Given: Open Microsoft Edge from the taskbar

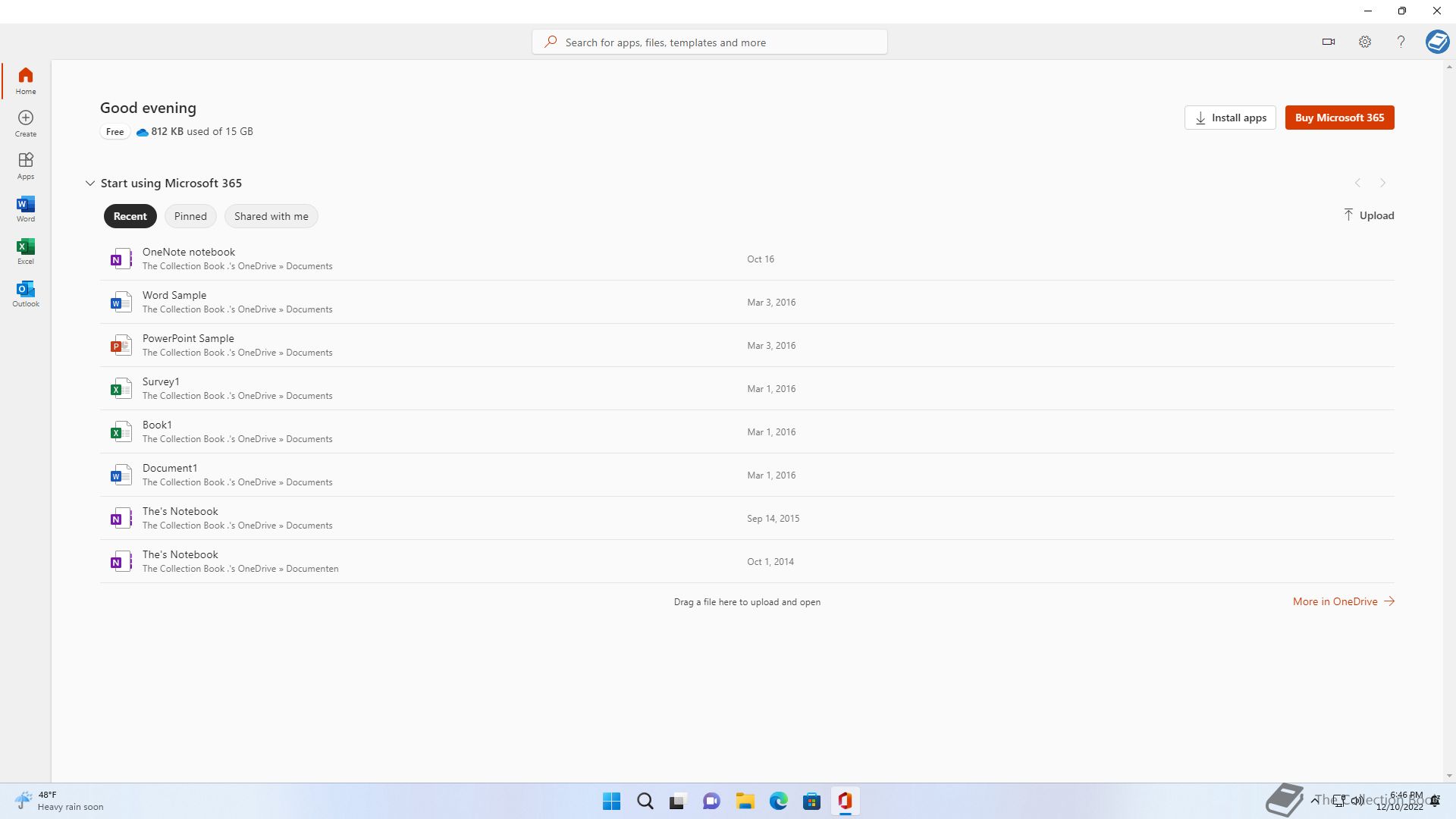Looking at the screenshot, I should [778, 801].
